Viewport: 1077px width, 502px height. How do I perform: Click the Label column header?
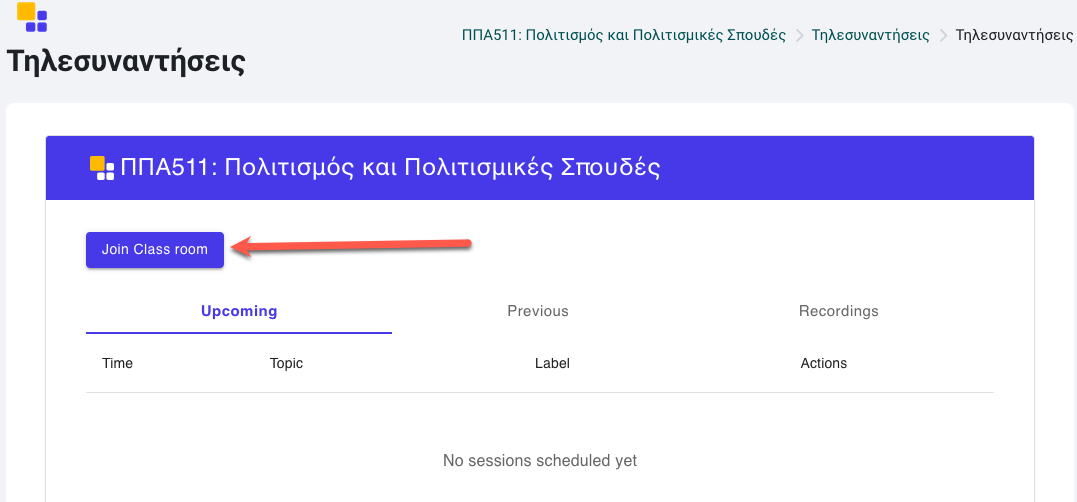(552, 363)
